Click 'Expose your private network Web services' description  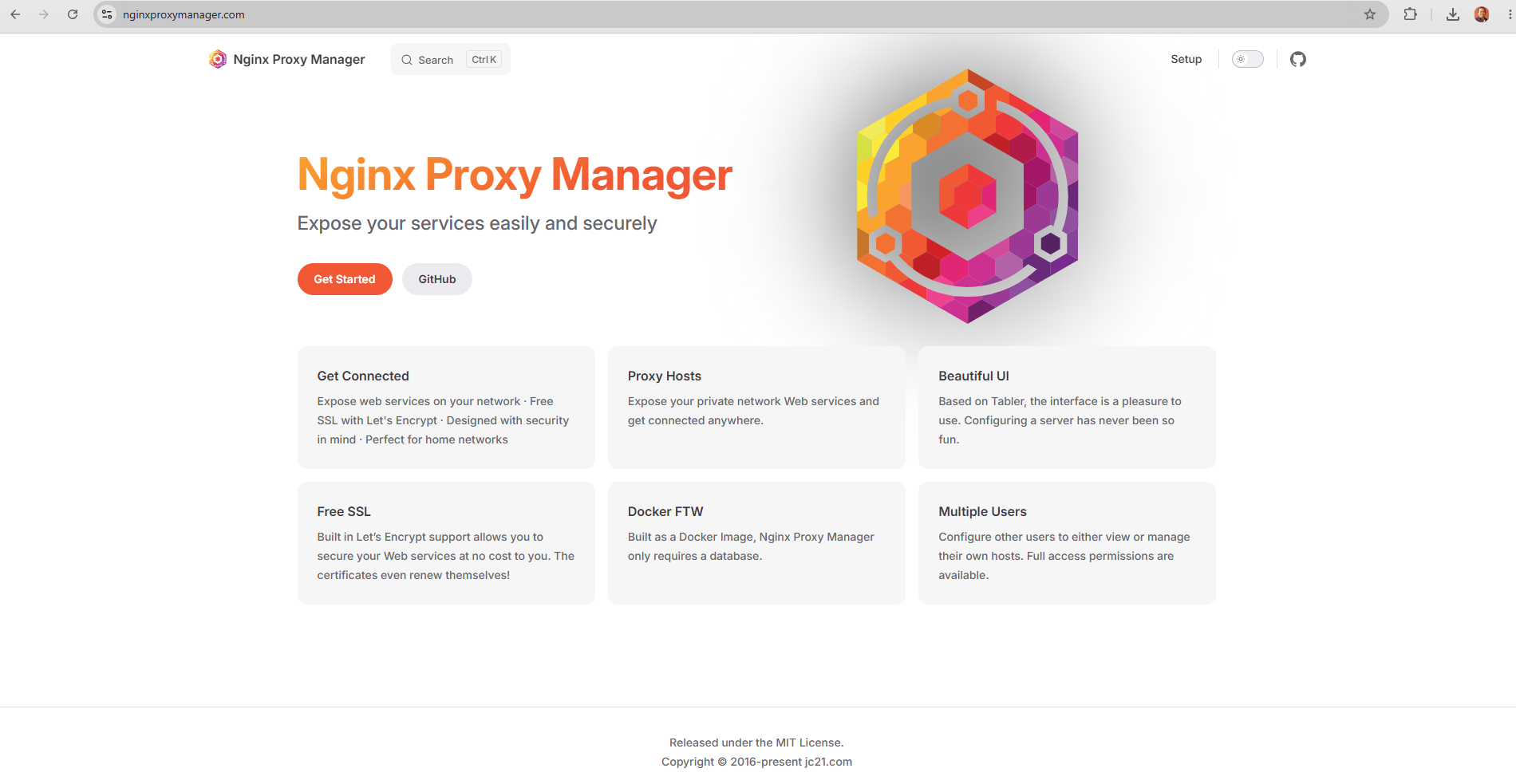753,411
